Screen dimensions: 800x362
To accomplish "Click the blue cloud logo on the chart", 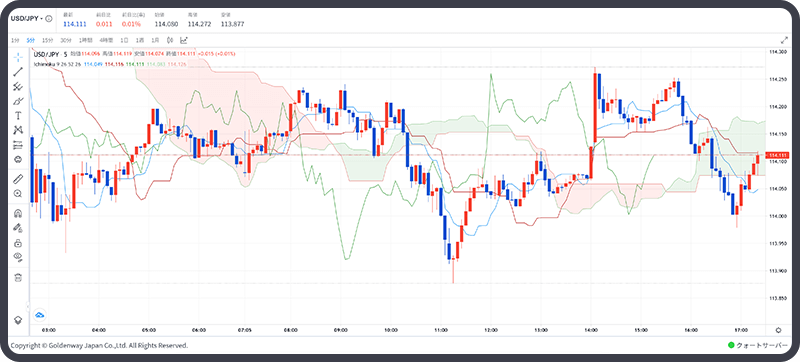I will click(x=40, y=315).
